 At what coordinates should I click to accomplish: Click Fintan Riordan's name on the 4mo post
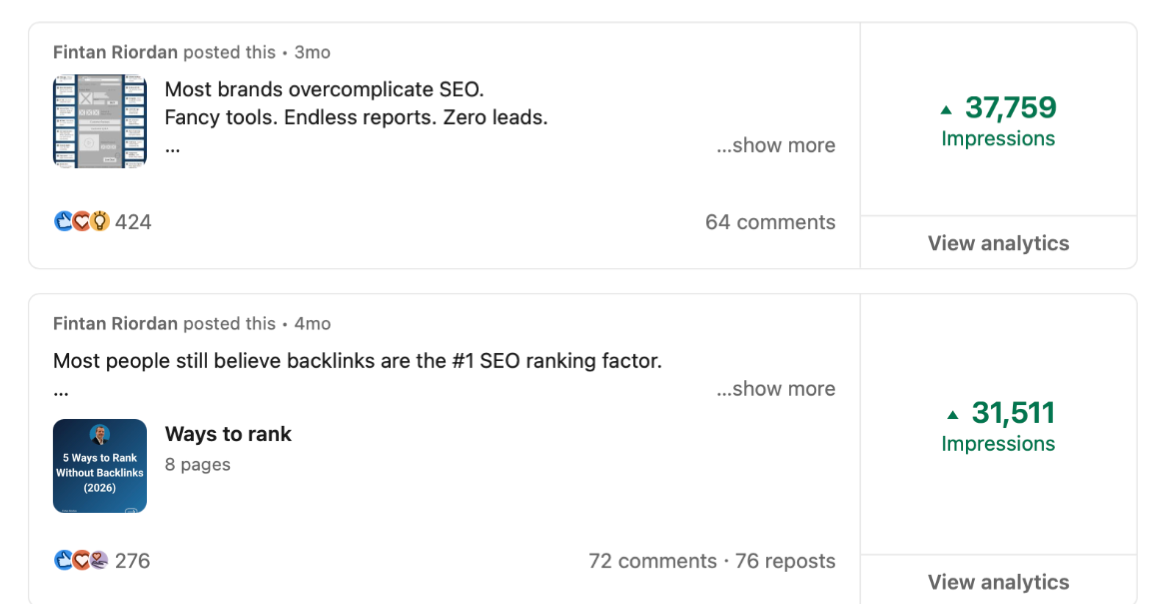pyautogui.click(x=115, y=324)
